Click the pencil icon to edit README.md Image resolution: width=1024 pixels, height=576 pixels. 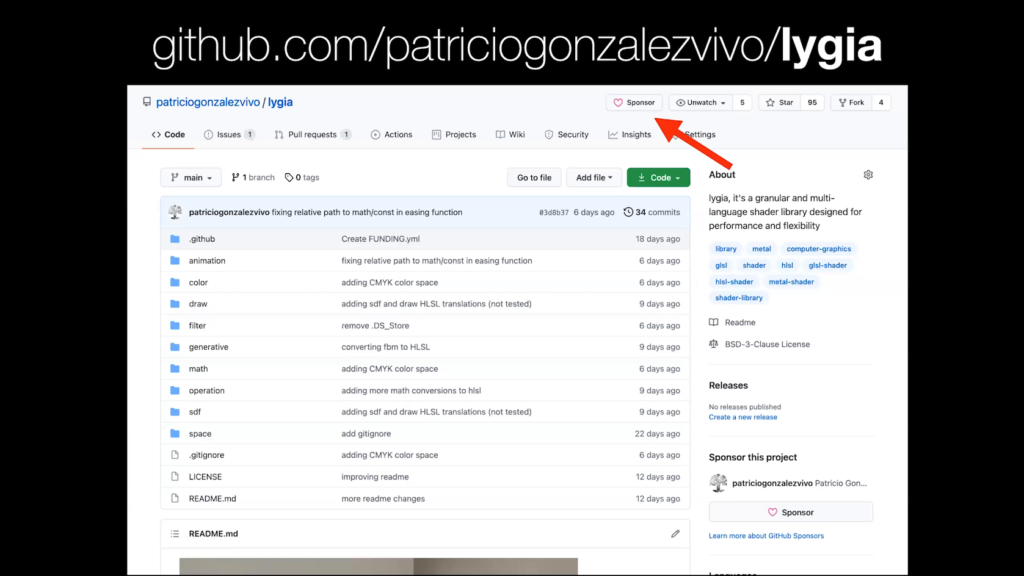coord(675,534)
